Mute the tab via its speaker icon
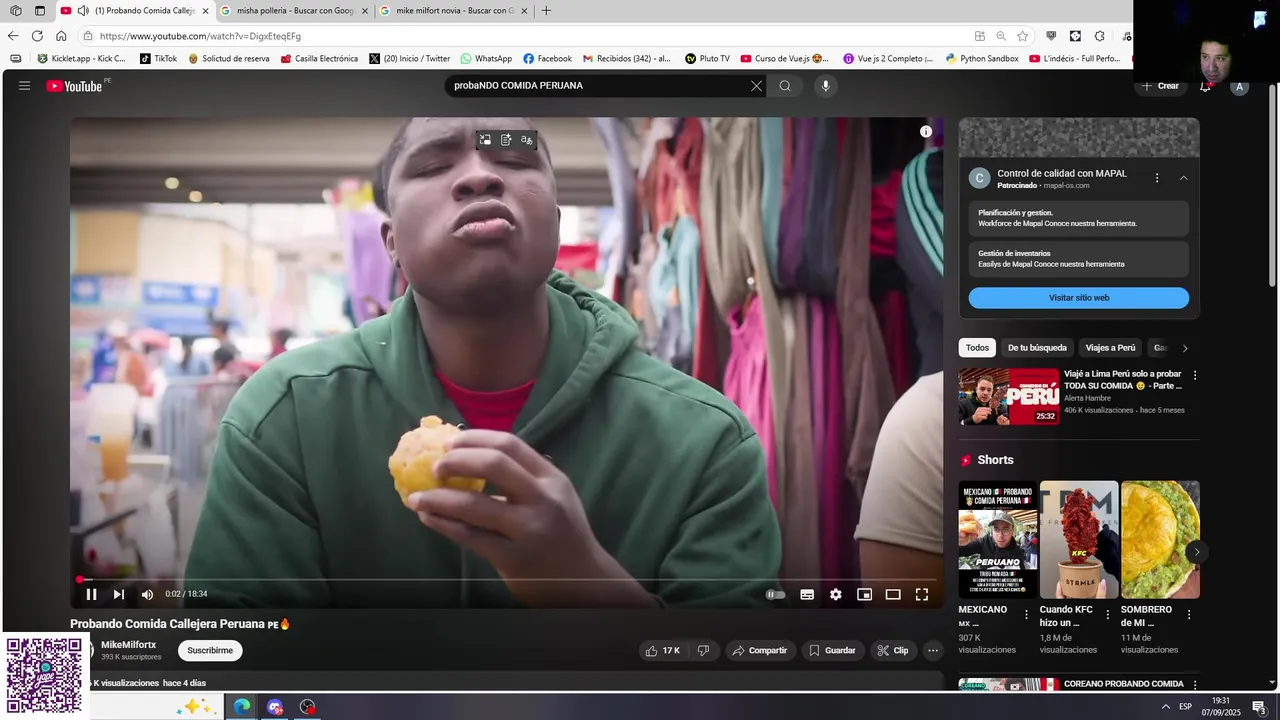 click(x=83, y=11)
